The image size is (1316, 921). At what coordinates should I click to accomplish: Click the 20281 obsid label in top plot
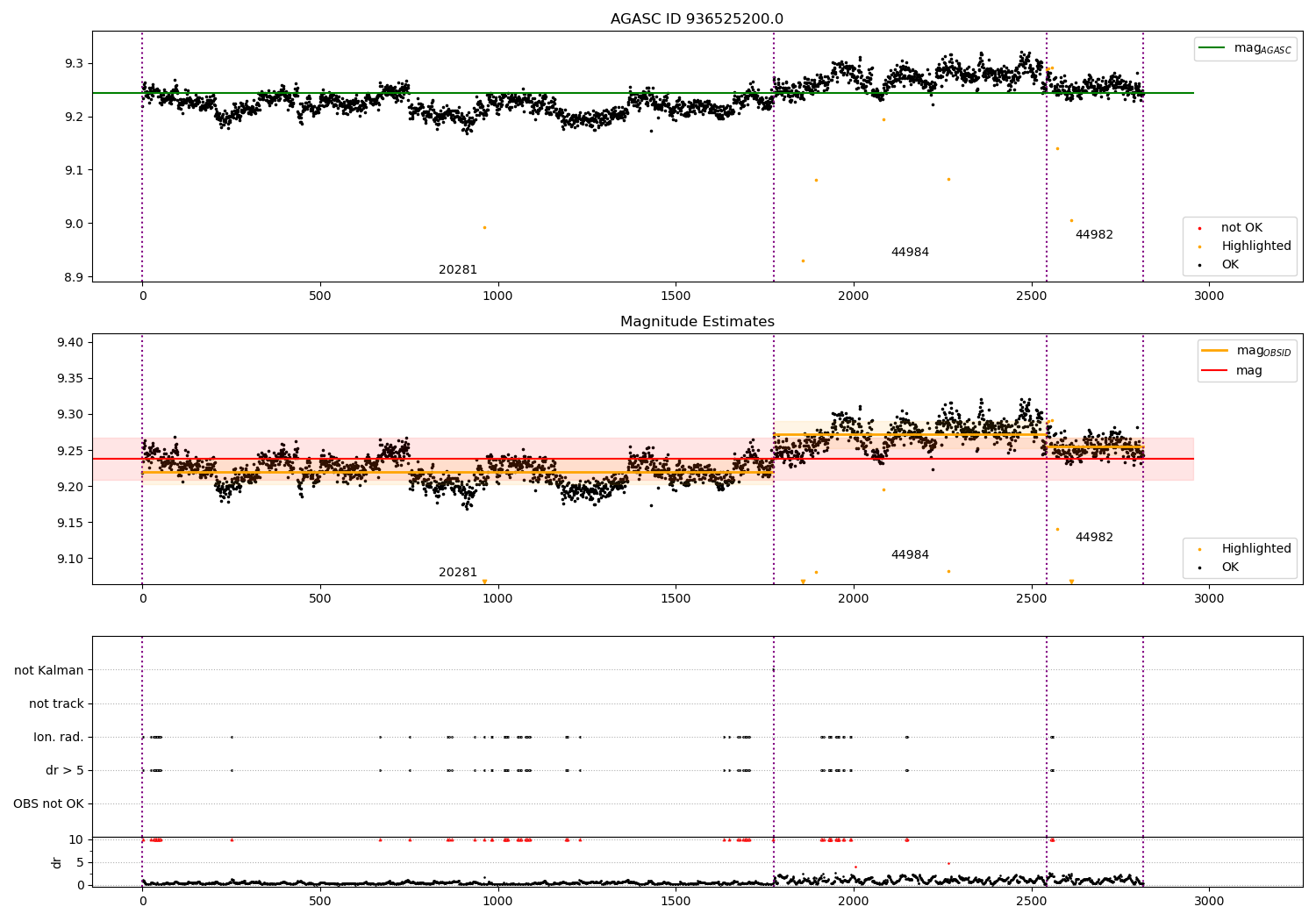(458, 270)
